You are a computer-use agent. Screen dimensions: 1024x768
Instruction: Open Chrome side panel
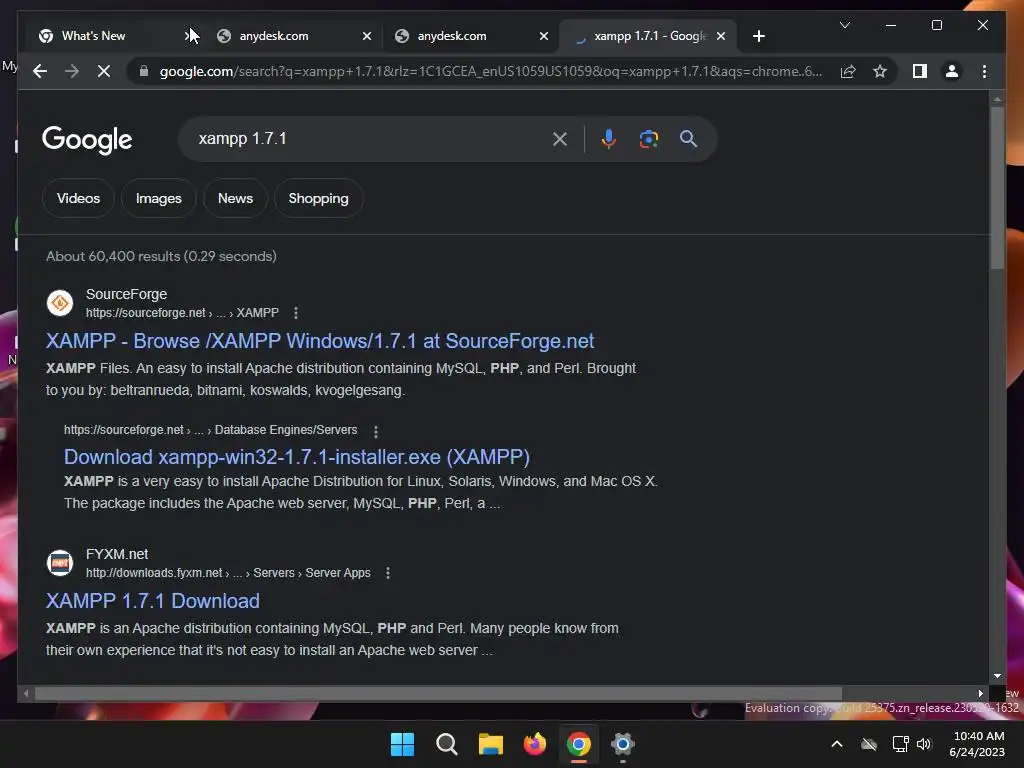[x=920, y=71]
